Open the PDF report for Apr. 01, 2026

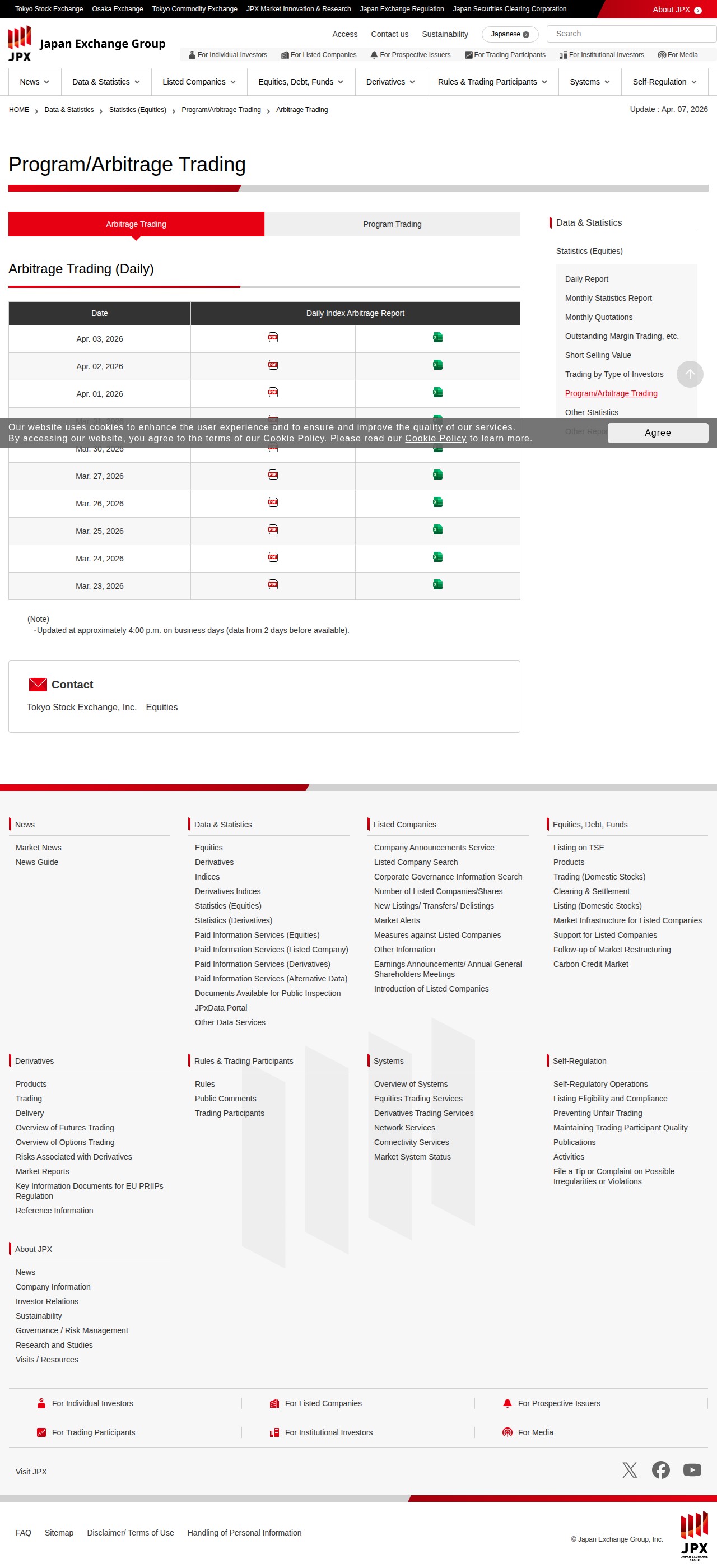(273, 392)
